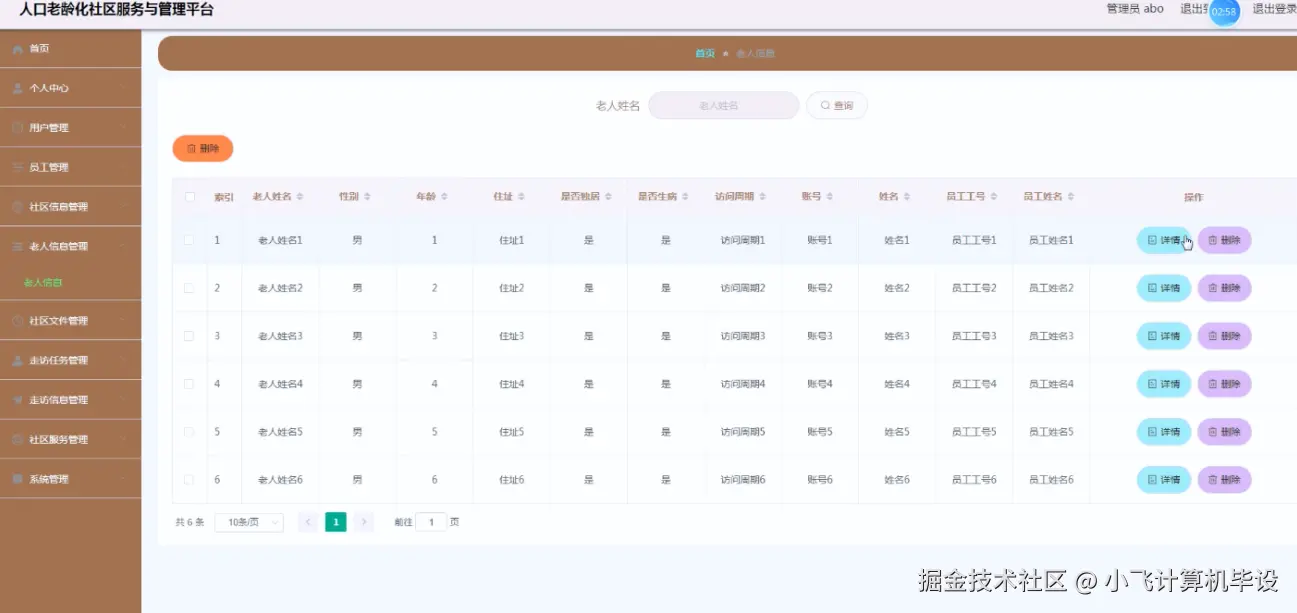Image resolution: width=1297 pixels, height=613 pixels.
Task: Click trash icon in 老人姓名3 row delete button
Action: click(1213, 336)
